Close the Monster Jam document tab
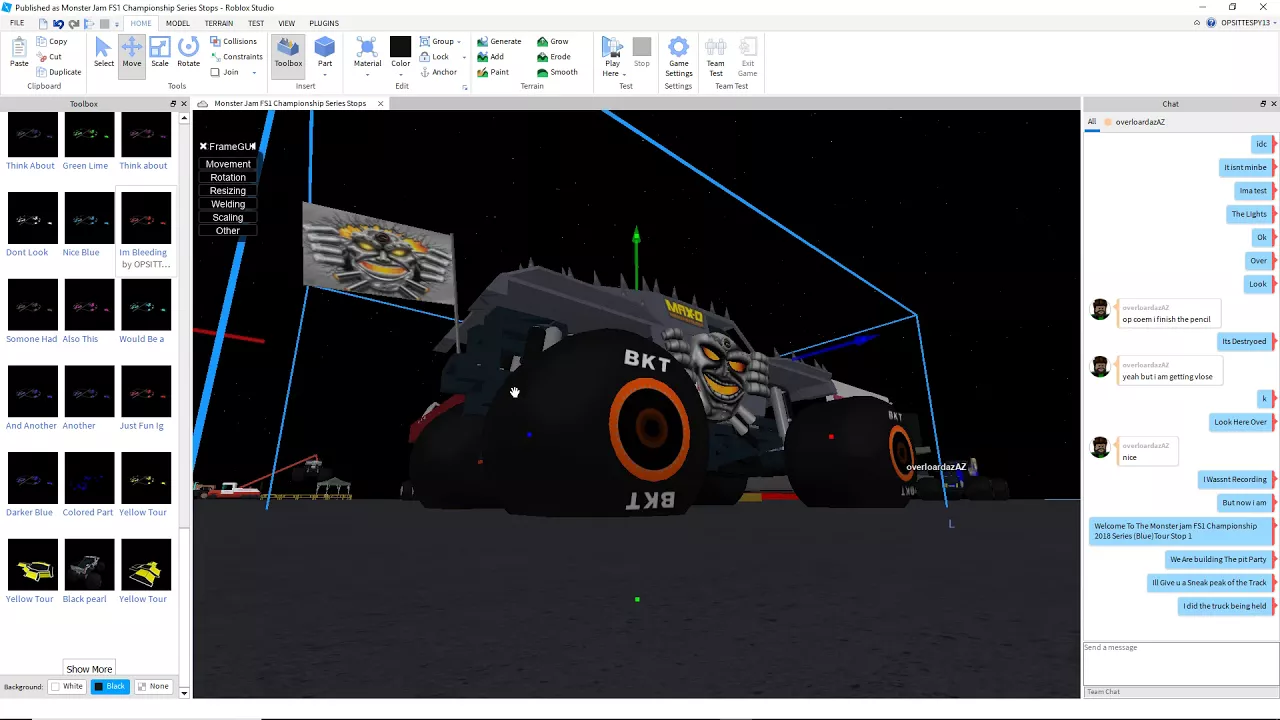Image resolution: width=1280 pixels, height=720 pixels. tap(380, 103)
